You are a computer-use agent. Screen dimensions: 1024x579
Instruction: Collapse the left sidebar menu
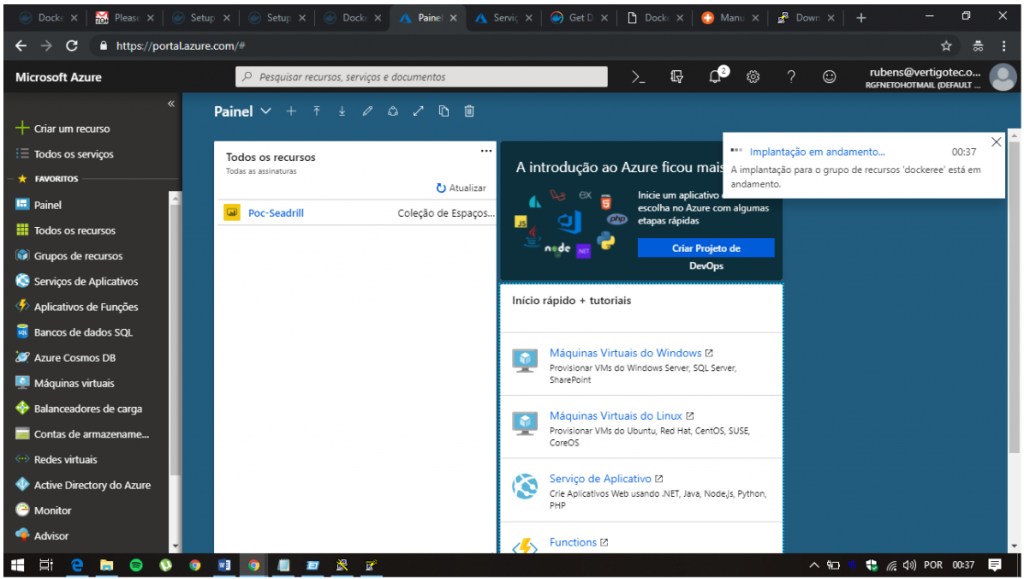click(171, 104)
